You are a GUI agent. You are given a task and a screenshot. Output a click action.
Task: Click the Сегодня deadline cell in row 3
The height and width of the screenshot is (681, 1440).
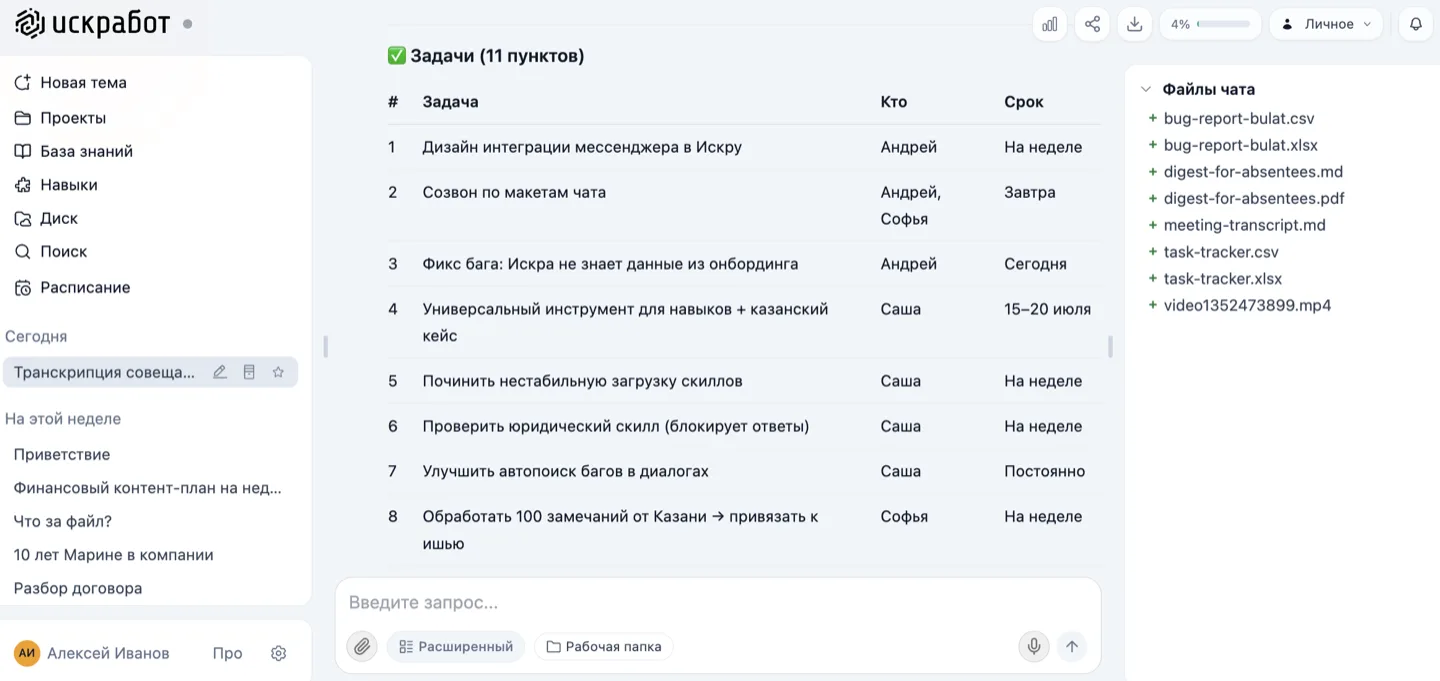tap(1035, 264)
